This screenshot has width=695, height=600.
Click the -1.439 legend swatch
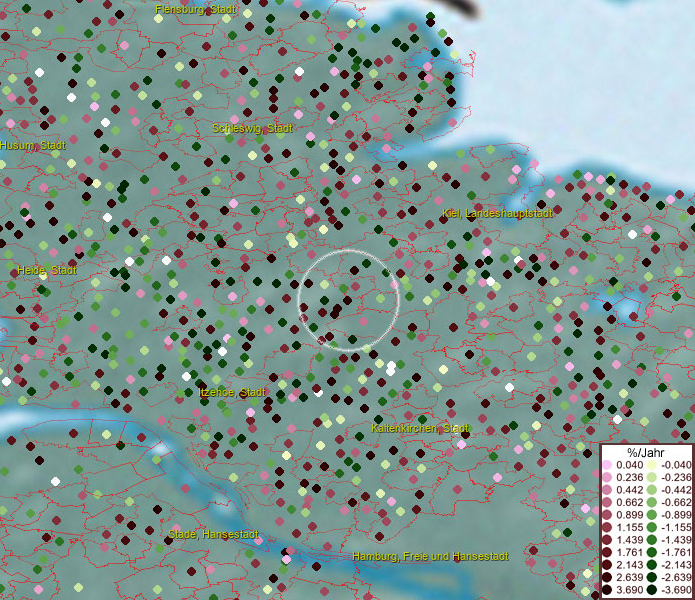click(652, 540)
